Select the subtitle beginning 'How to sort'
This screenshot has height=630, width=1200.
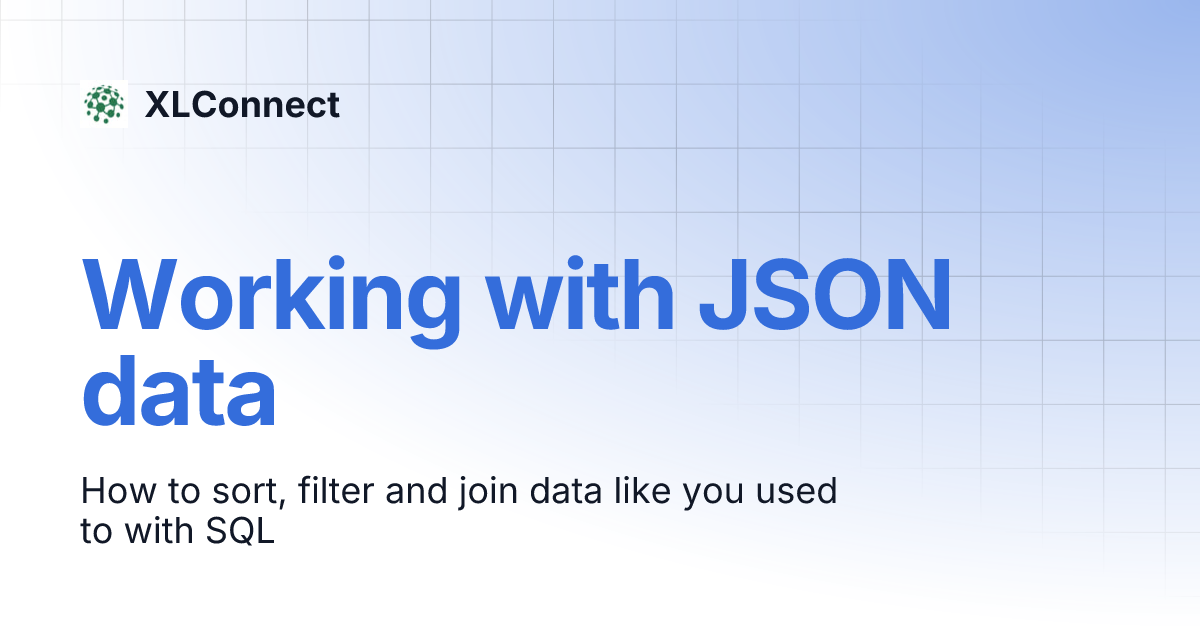click(459, 512)
